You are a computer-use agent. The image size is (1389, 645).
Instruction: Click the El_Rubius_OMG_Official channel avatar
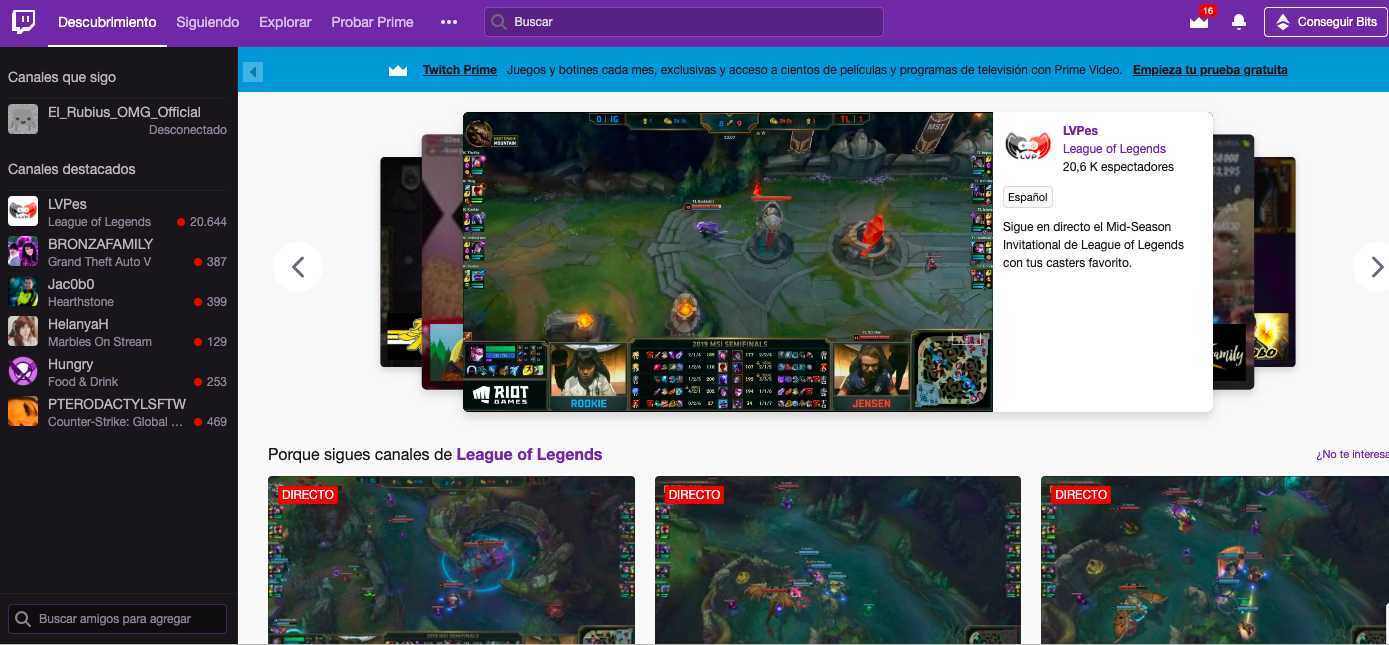(20, 119)
